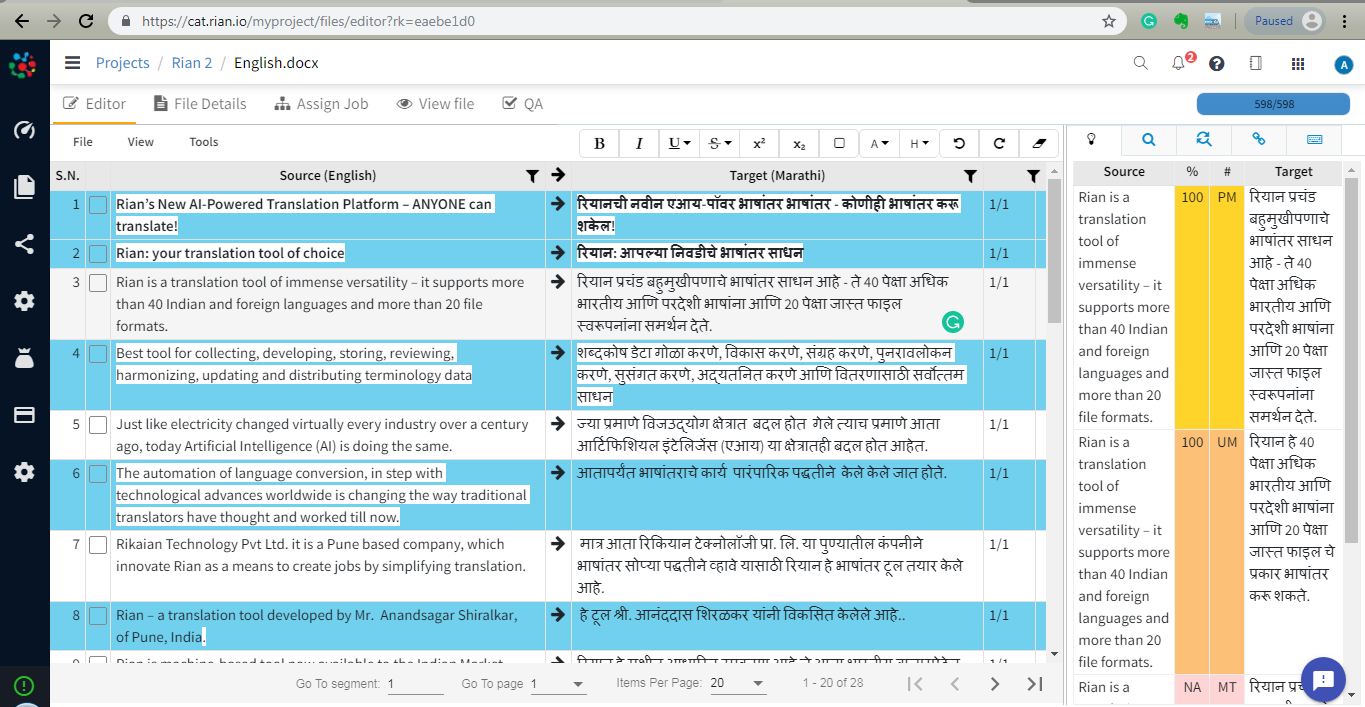Open the money bag icon in the sidebar
1365x707 pixels.
(24, 358)
